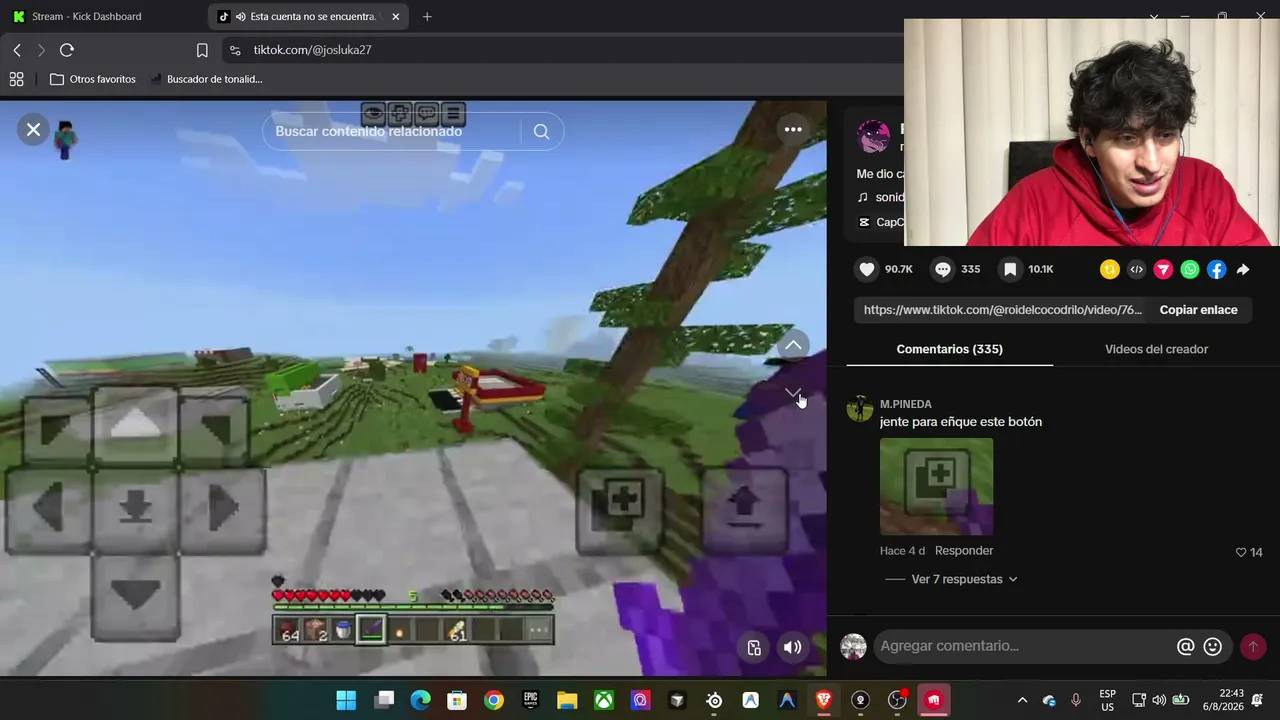Image resolution: width=1280 pixels, height=720 pixels.
Task: Send the video to friends icon
Action: [1163, 269]
